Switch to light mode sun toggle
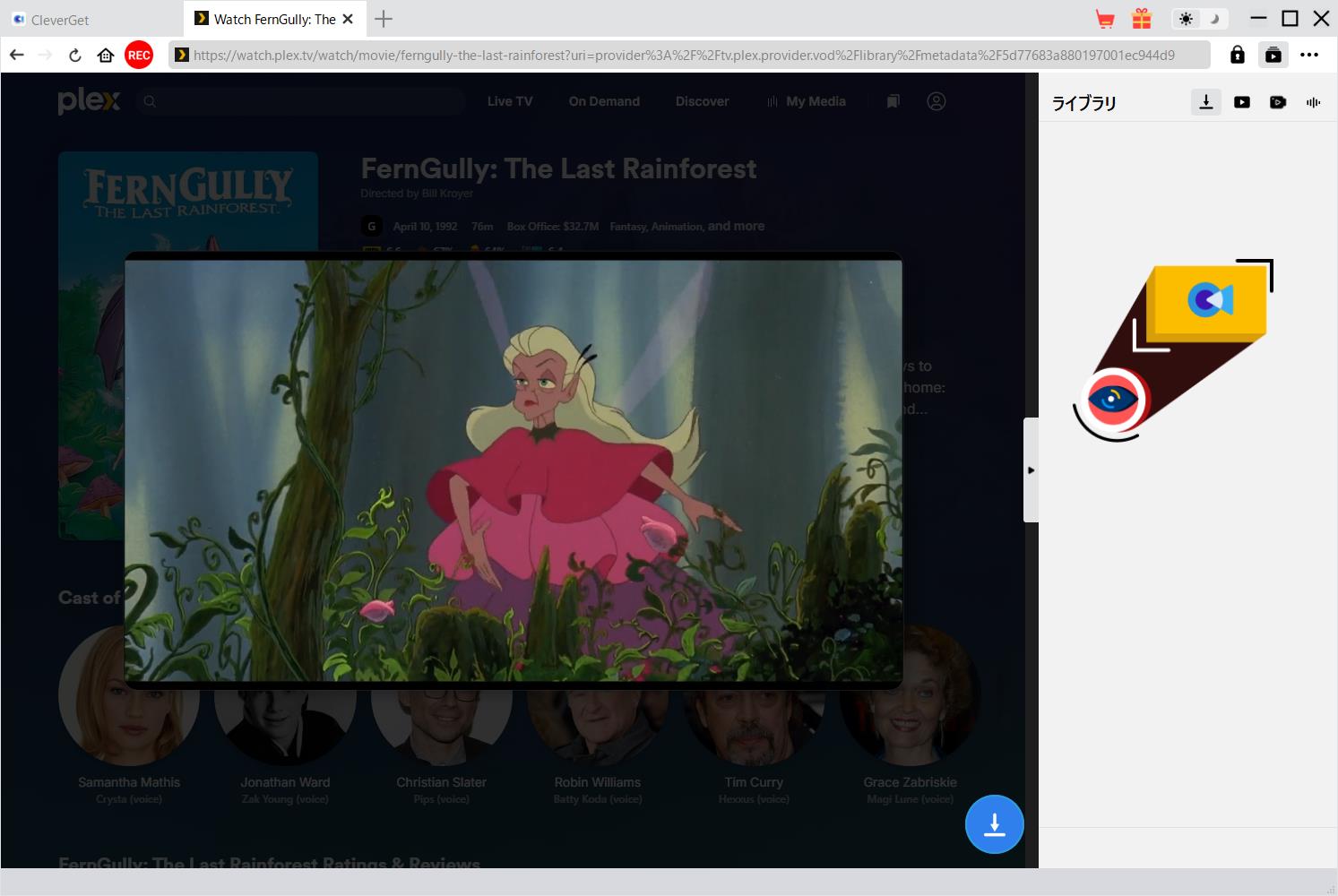Screen dimensions: 1338x896 tap(1186, 19)
